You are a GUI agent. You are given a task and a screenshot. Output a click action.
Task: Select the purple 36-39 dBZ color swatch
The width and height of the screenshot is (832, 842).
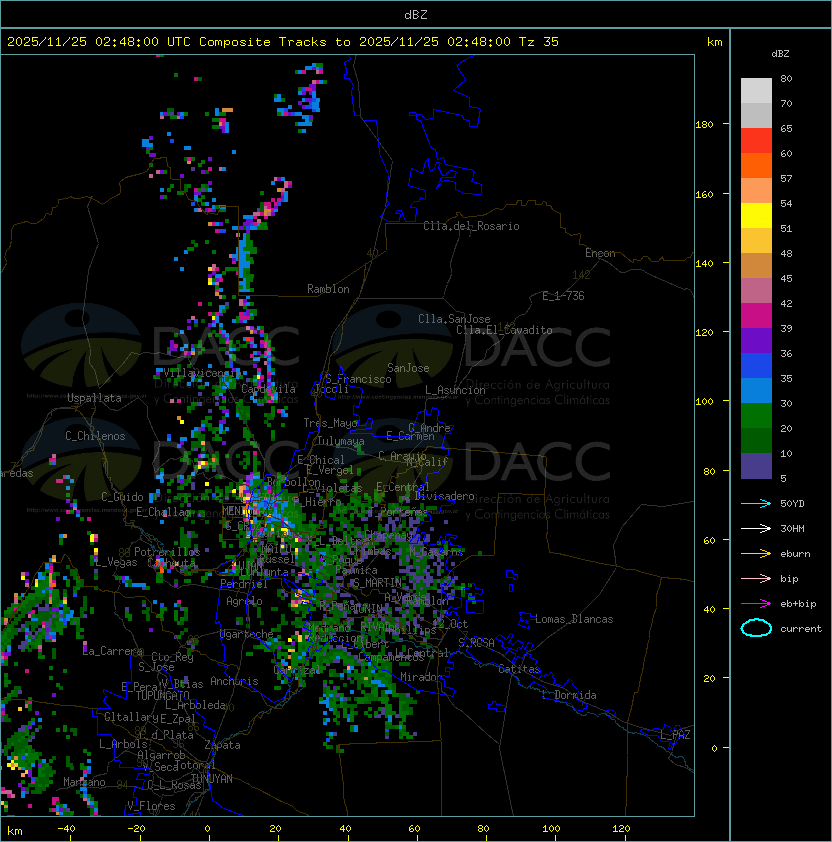pyautogui.click(x=756, y=340)
